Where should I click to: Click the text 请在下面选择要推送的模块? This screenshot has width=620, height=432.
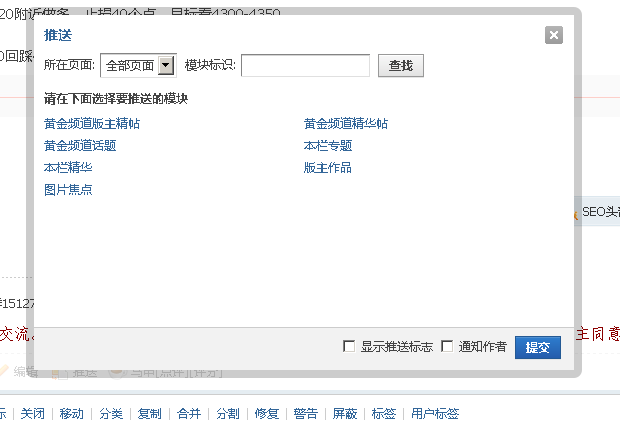116,99
